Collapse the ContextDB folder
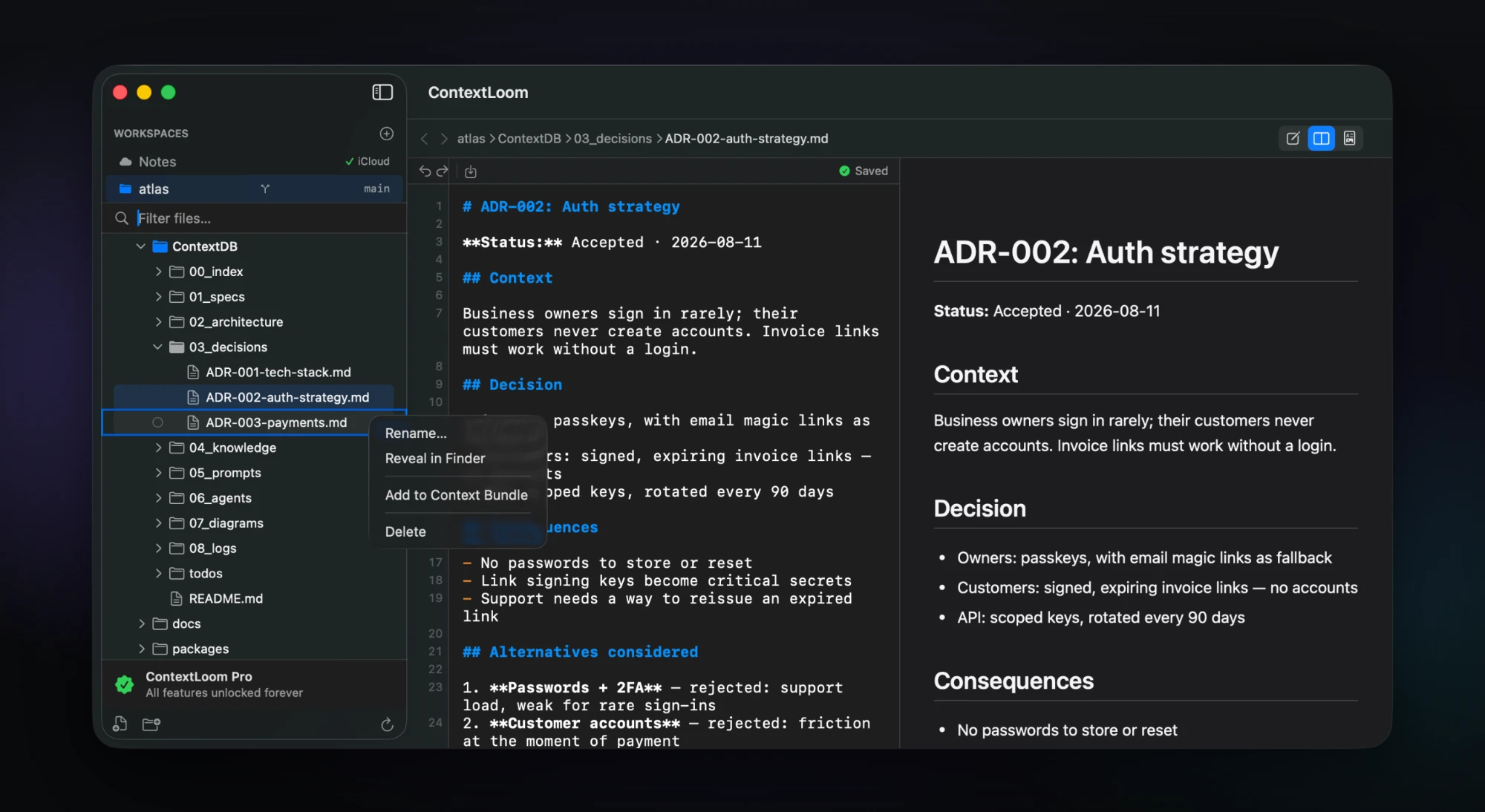Viewport: 1485px width, 812px height. 140,246
